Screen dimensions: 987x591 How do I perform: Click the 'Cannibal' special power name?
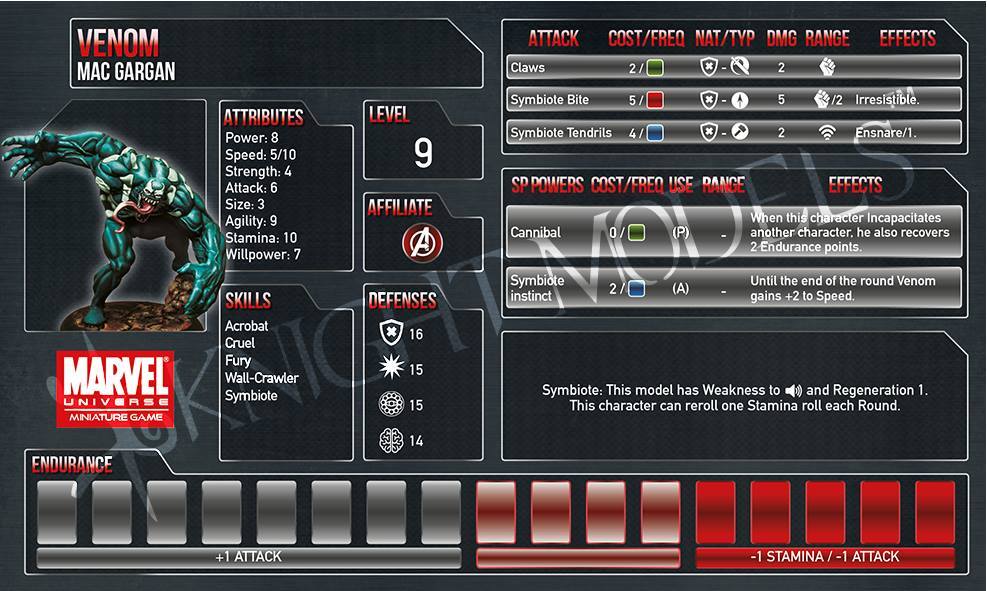[535, 232]
